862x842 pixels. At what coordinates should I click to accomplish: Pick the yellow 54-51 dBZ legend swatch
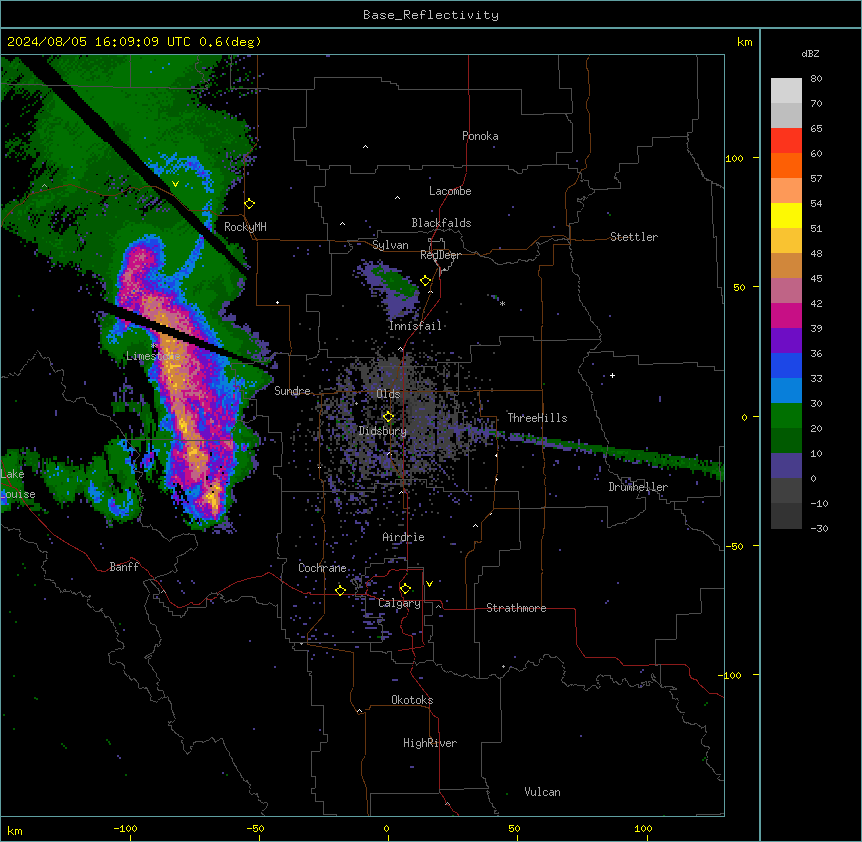786,215
